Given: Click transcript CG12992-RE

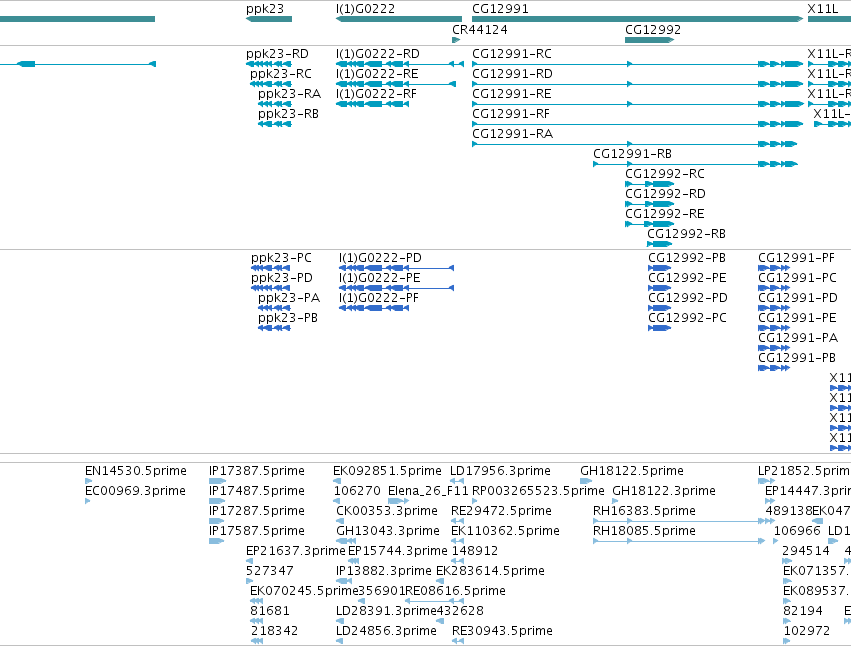Looking at the screenshot, I should click(x=650, y=225).
